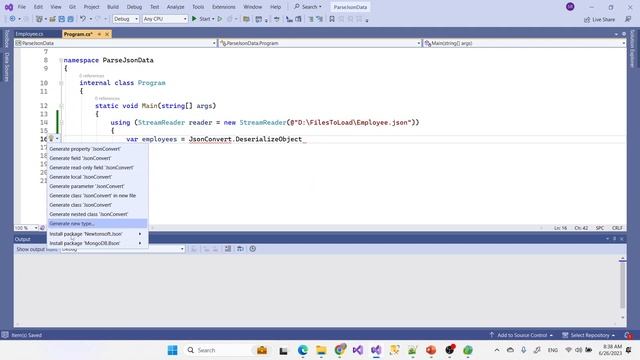
Task: Select Generate local 'JsonConvert'
Action: 97,177
